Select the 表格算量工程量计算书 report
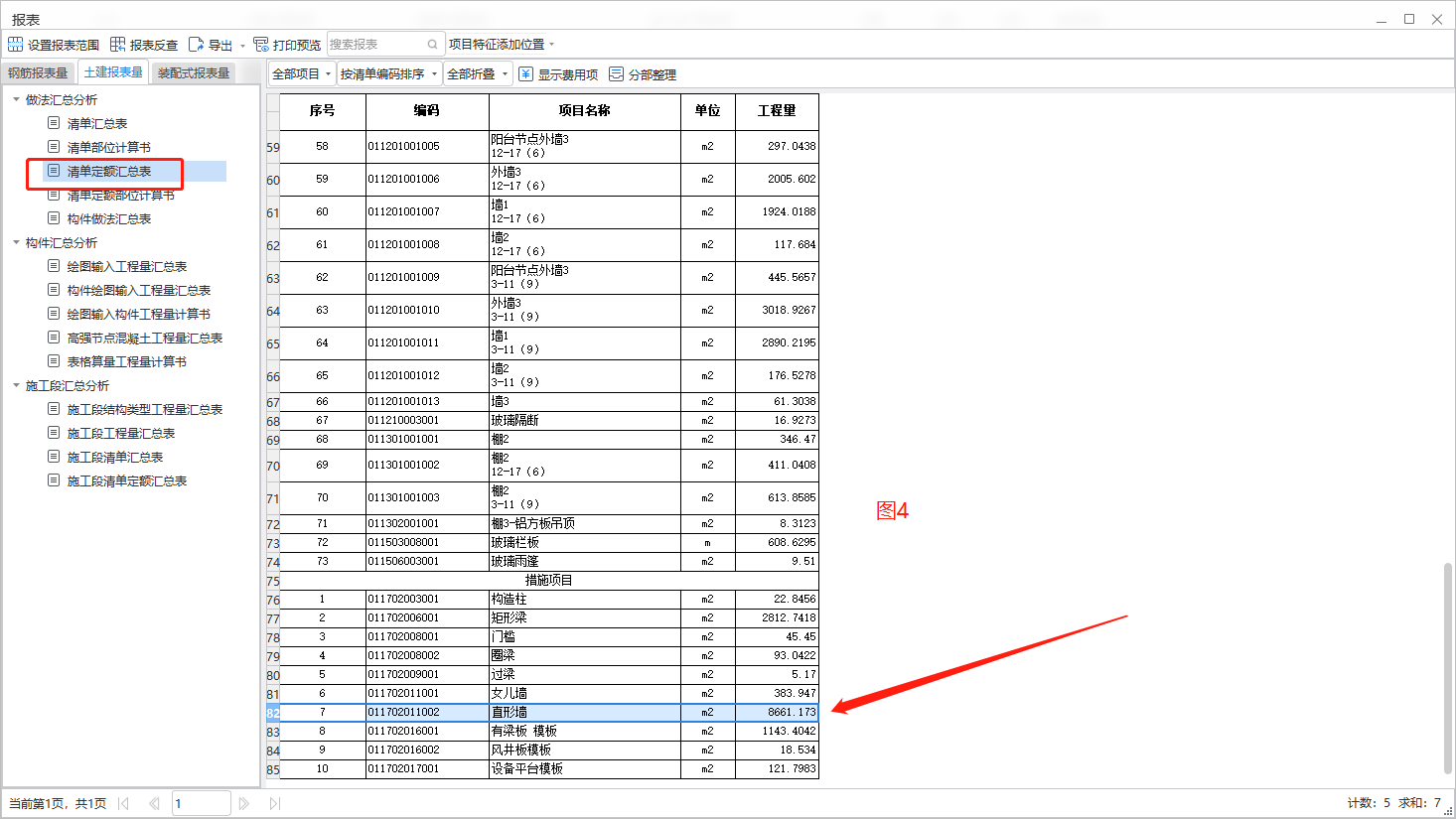This screenshot has width=1456, height=819. tap(126, 362)
